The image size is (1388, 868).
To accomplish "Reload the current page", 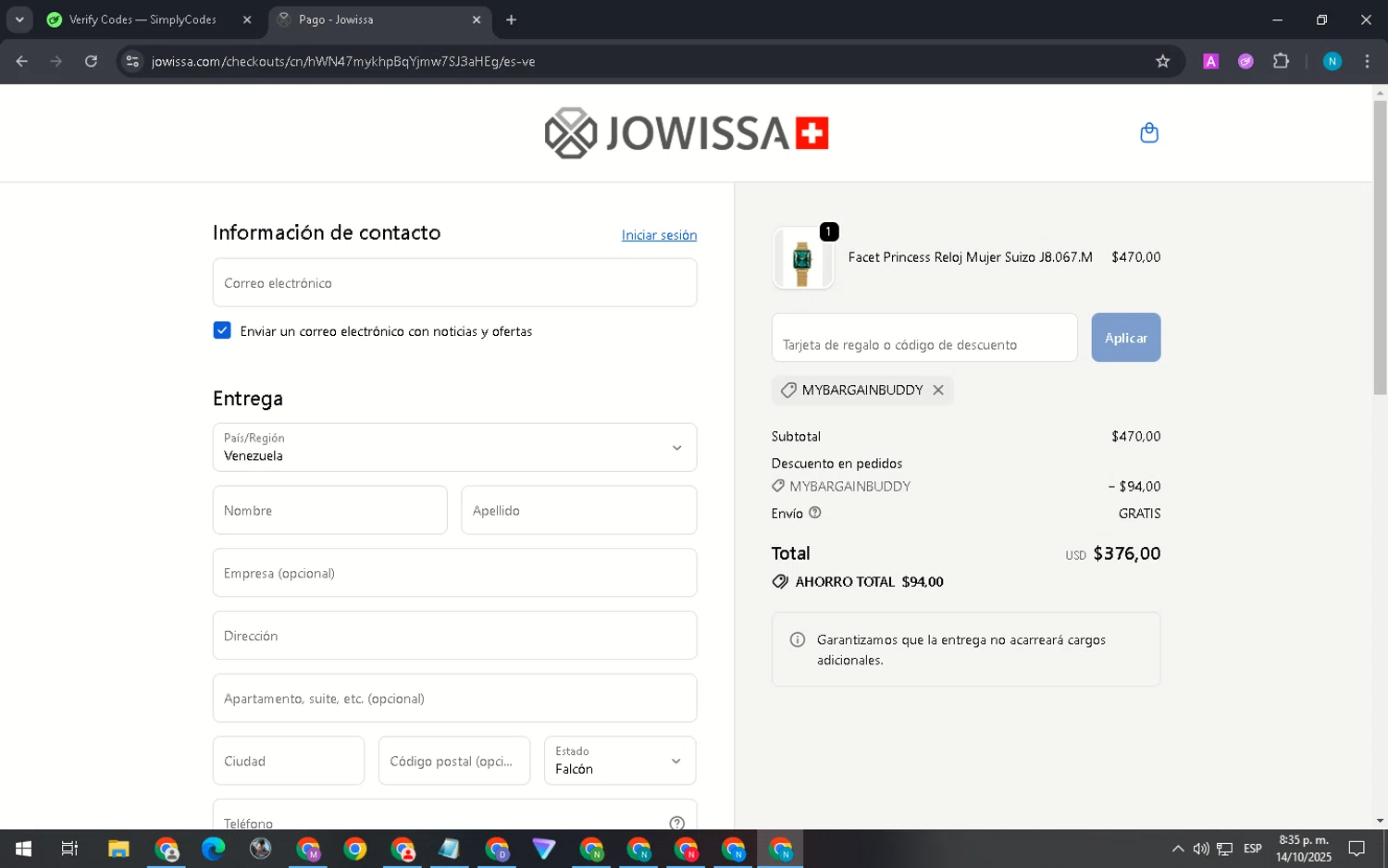I will click(91, 61).
